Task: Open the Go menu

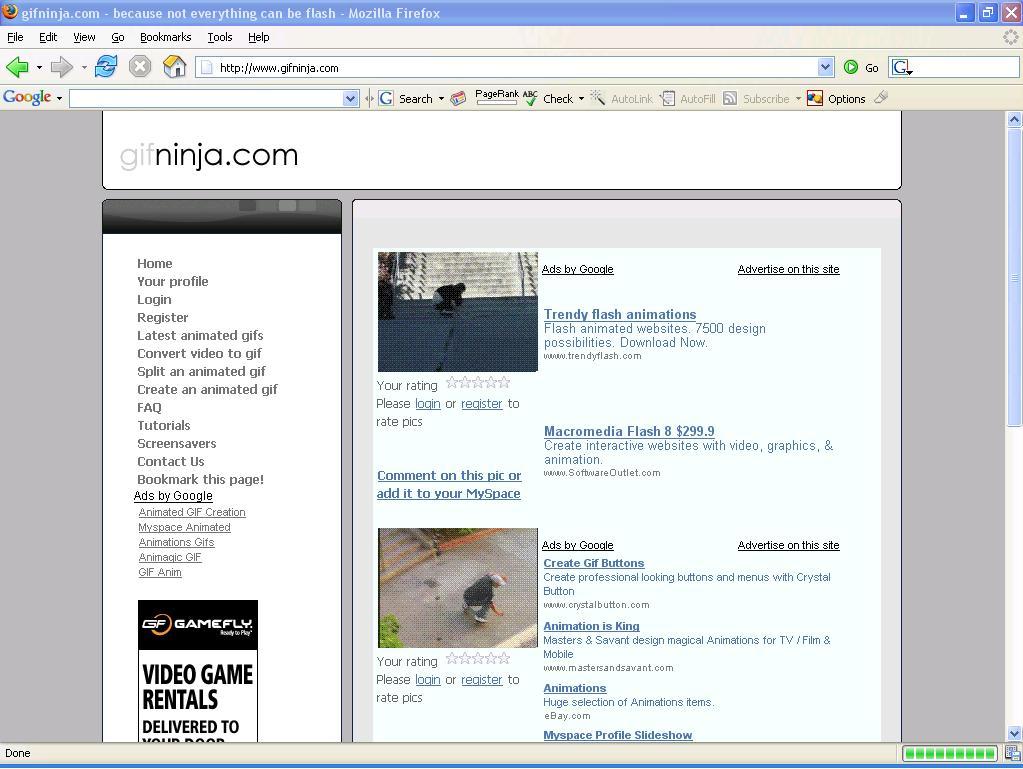Action: tap(117, 37)
